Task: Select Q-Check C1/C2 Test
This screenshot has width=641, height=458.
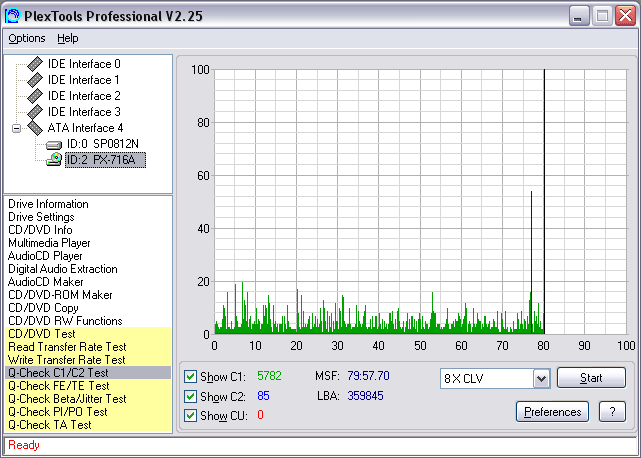Action: pyautogui.click(x=87, y=373)
